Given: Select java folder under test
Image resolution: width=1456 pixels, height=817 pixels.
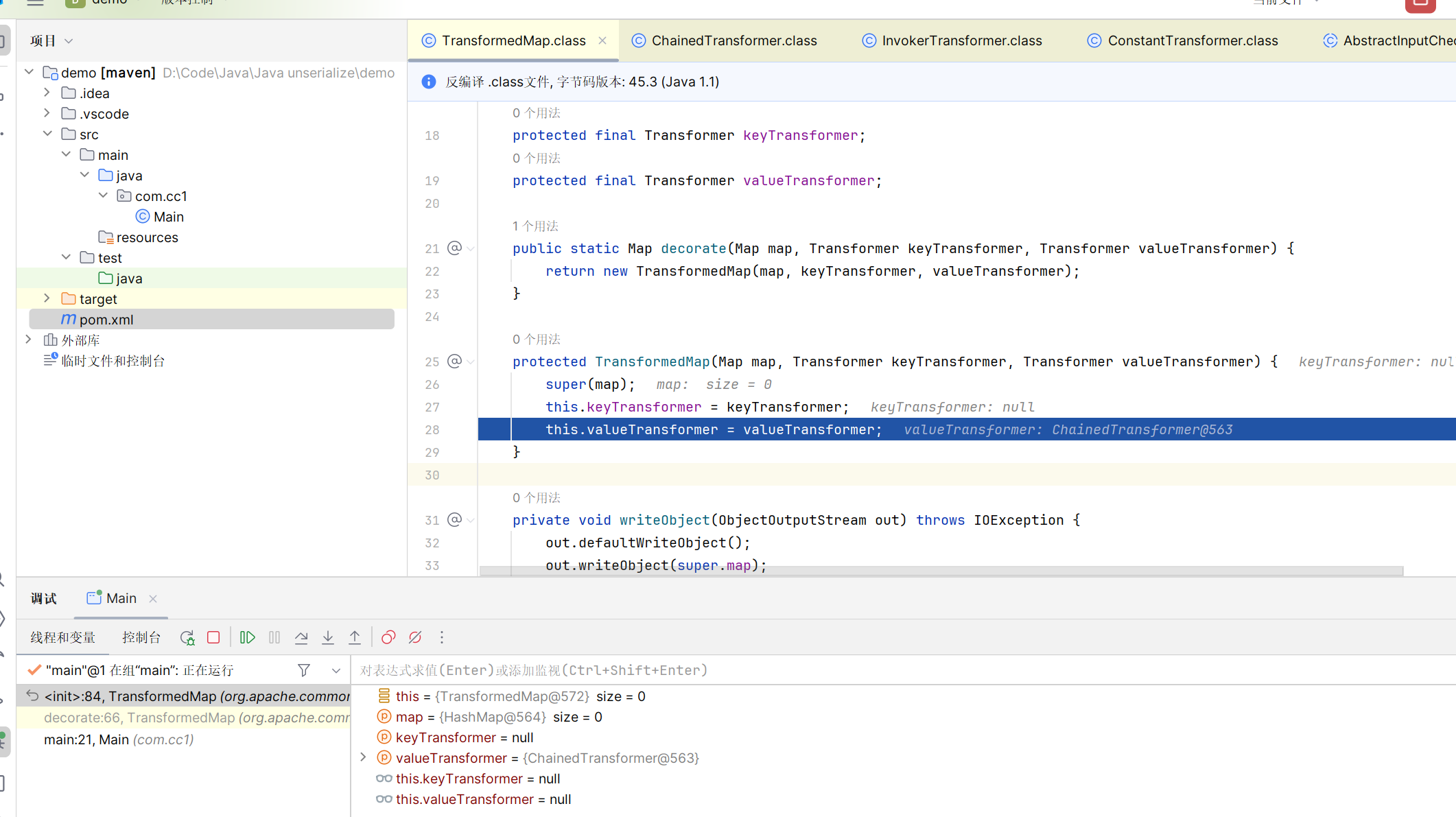Looking at the screenshot, I should [x=120, y=279].
